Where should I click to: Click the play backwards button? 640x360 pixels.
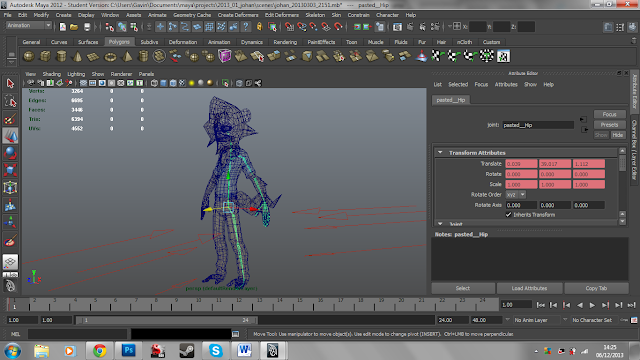point(580,305)
